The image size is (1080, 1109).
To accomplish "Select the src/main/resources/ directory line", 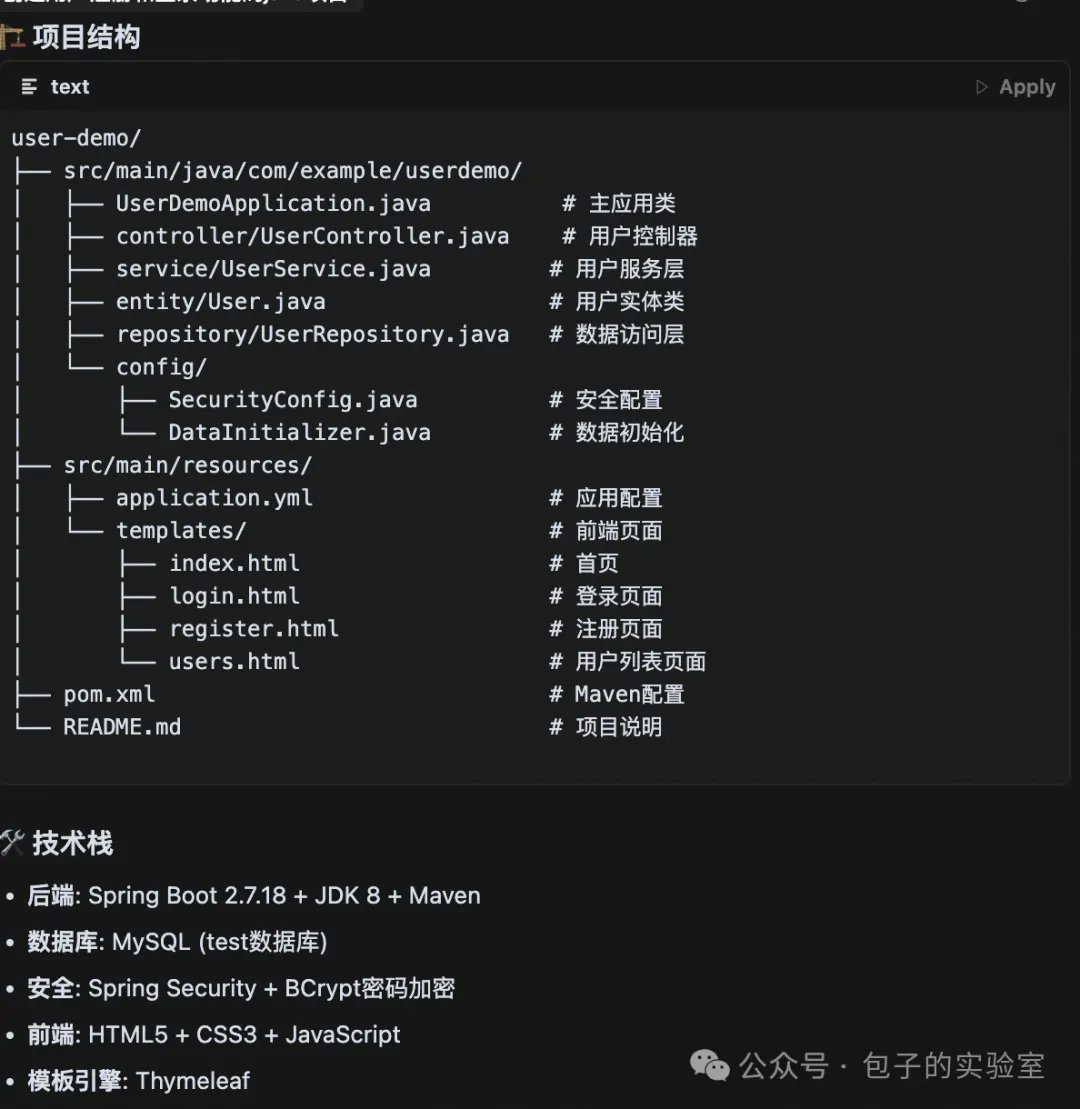I will click(187, 465).
